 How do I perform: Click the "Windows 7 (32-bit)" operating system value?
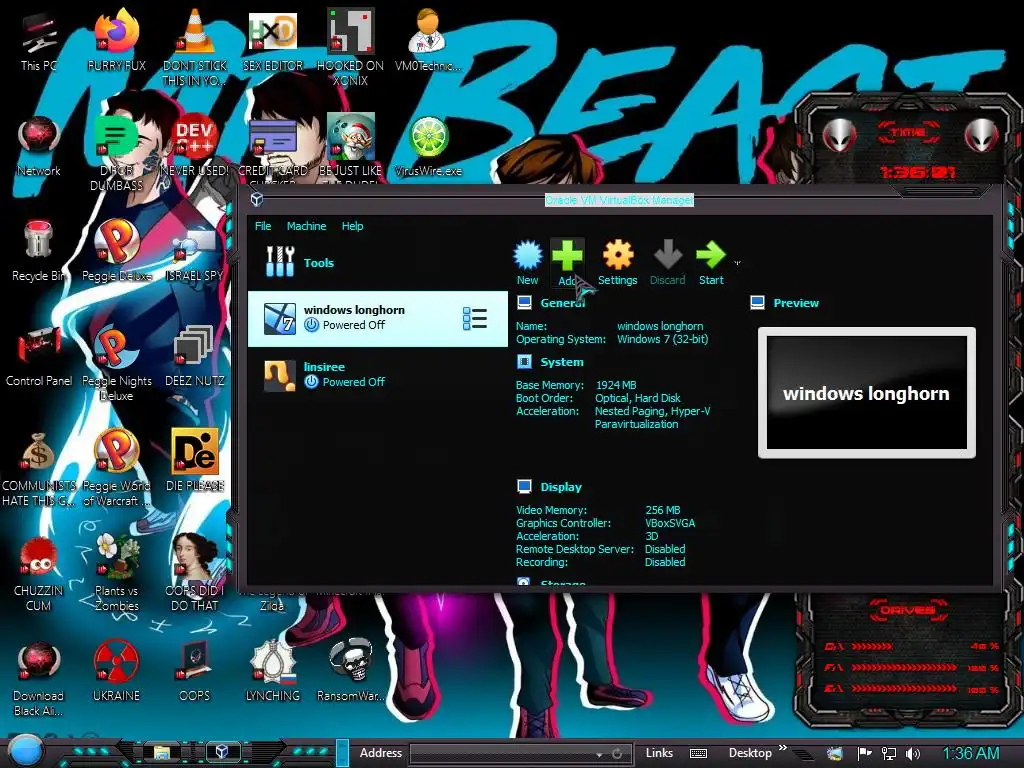pyautogui.click(x=662, y=339)
